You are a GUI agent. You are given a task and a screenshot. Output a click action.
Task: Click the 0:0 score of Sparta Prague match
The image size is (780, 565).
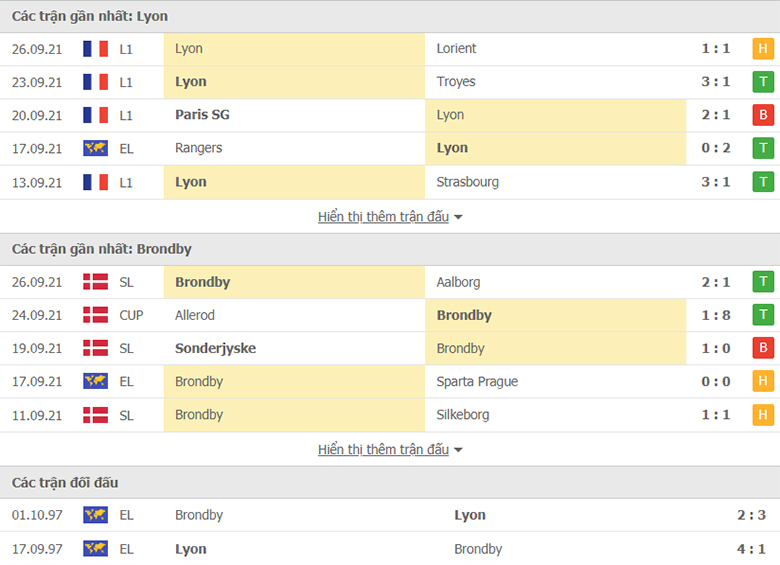pos(716,381)
